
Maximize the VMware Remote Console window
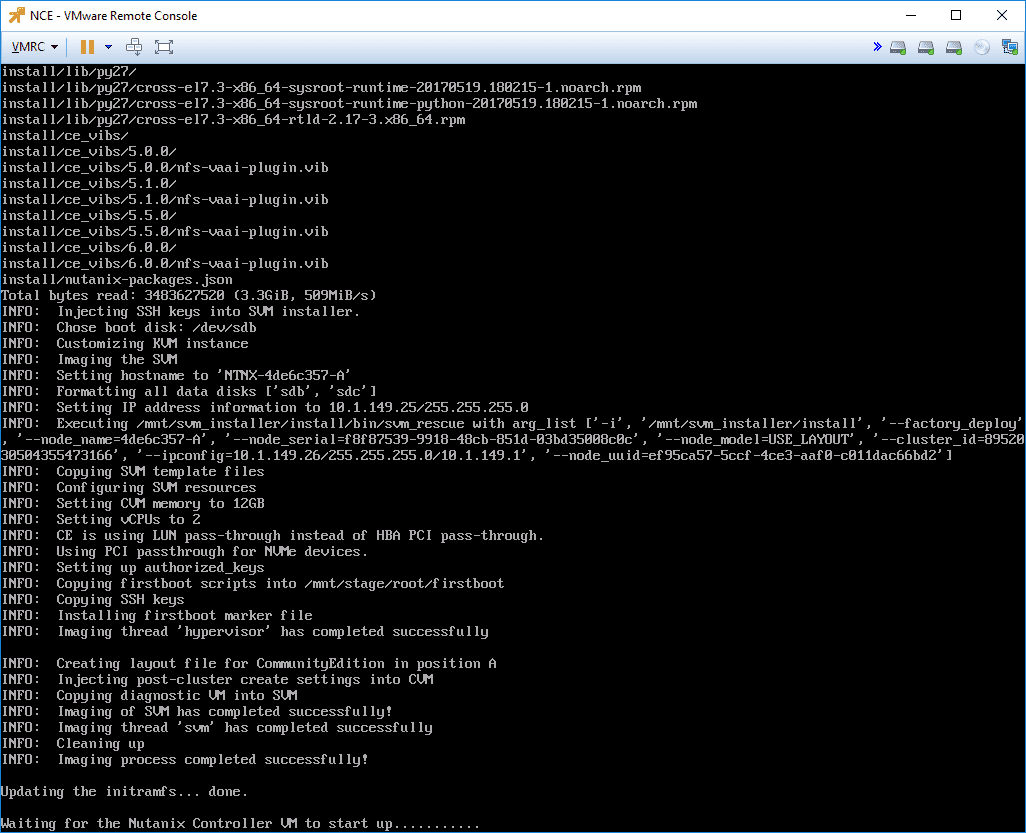point(956,15)
